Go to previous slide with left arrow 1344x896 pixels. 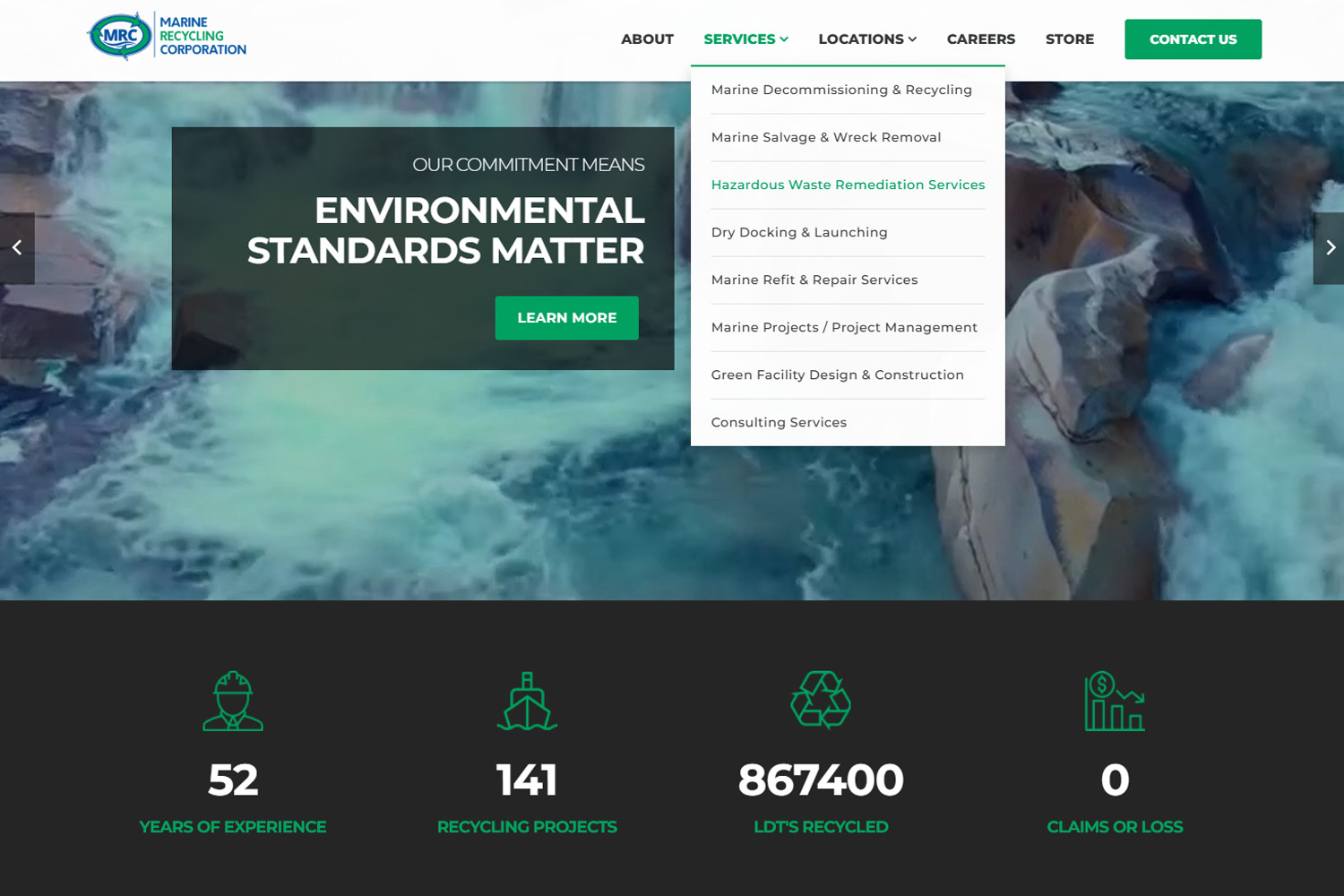17,248
